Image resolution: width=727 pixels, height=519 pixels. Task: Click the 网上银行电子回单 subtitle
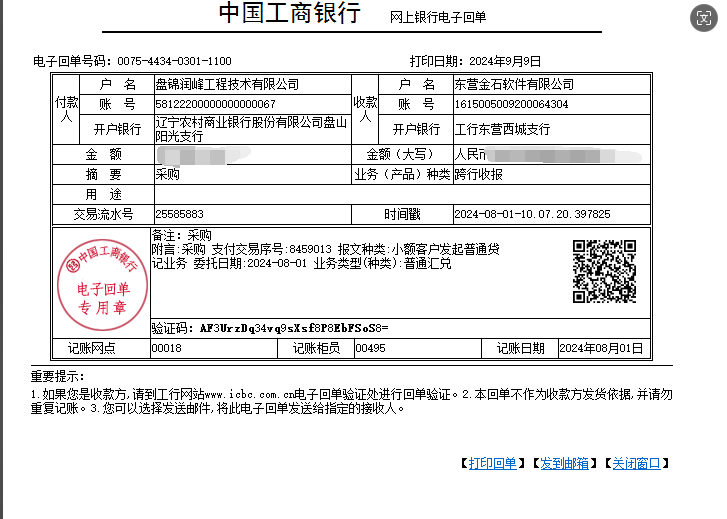pos(438,17)
